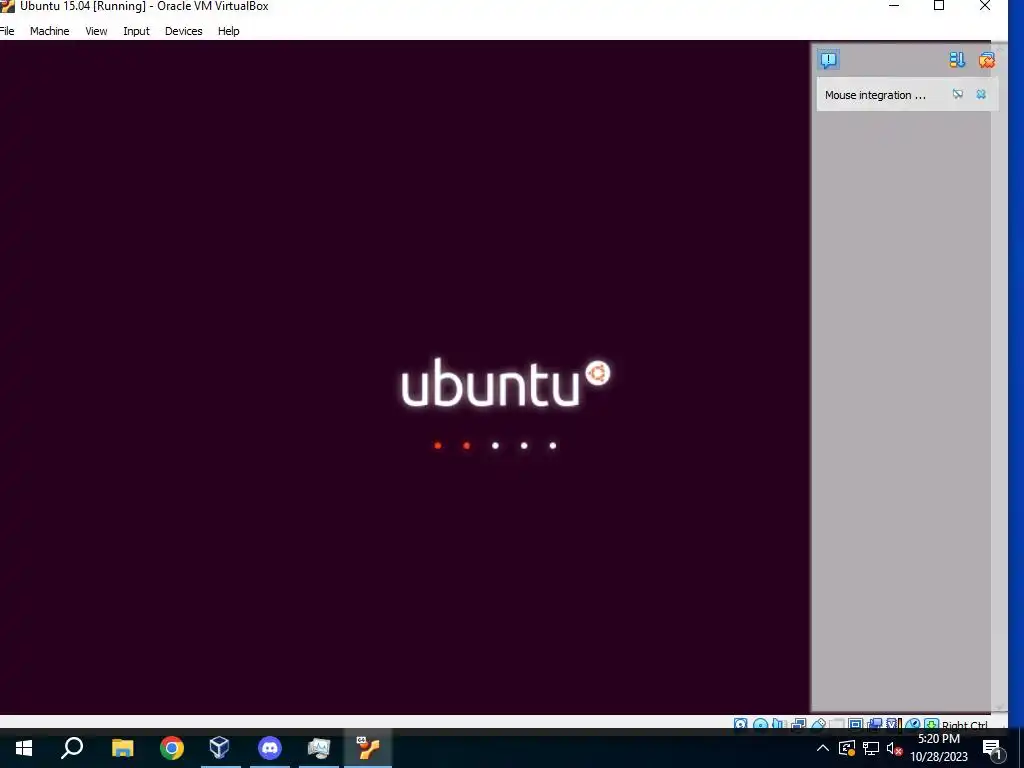Screen dimensions: 1024x768
Task: Open the Machine menu
Action: [50, 31]
